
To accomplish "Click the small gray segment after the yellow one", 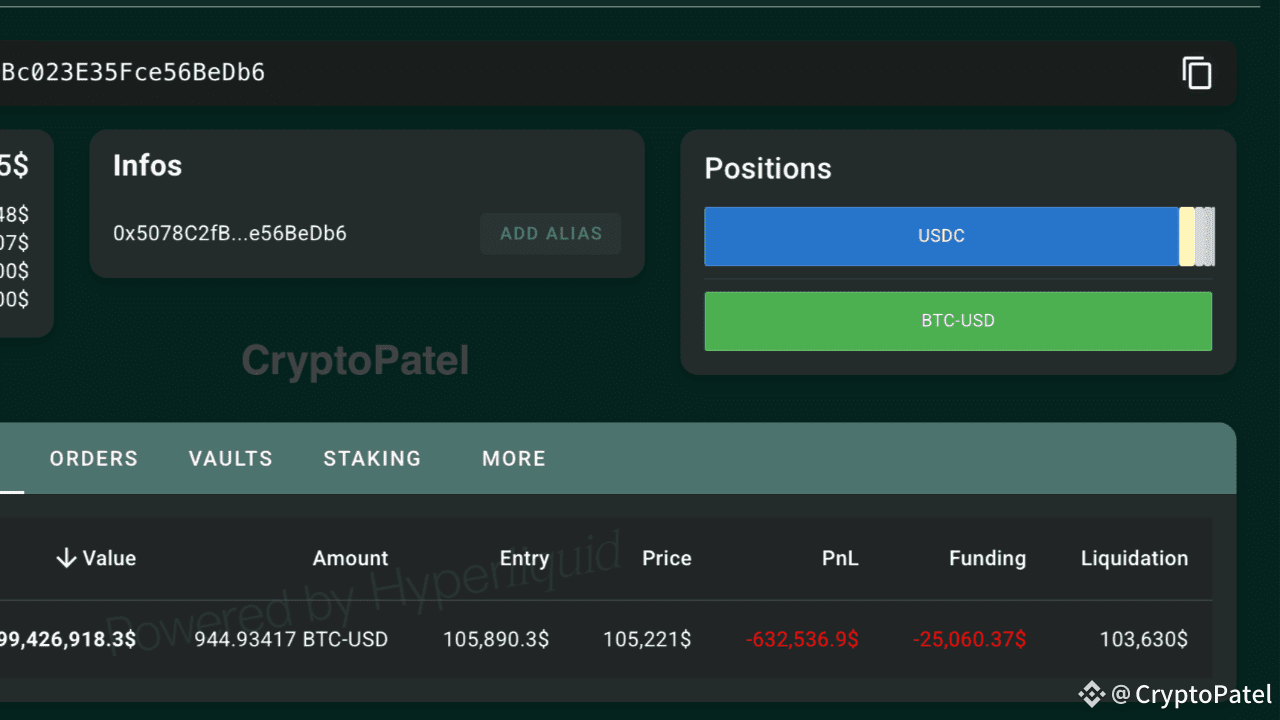I will [1205, 236].
